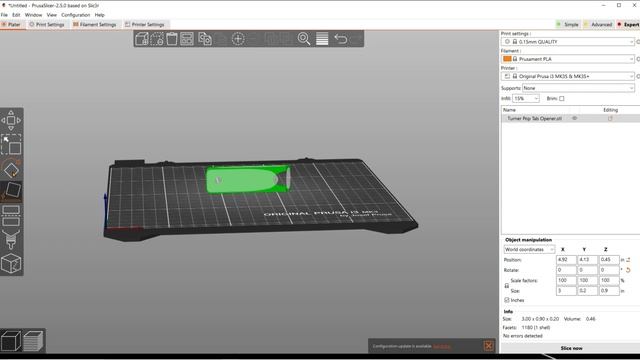The height and width of the screenshot is (360, 640).
Task: Select the Cut tool
Action: [x=11, y=216]
